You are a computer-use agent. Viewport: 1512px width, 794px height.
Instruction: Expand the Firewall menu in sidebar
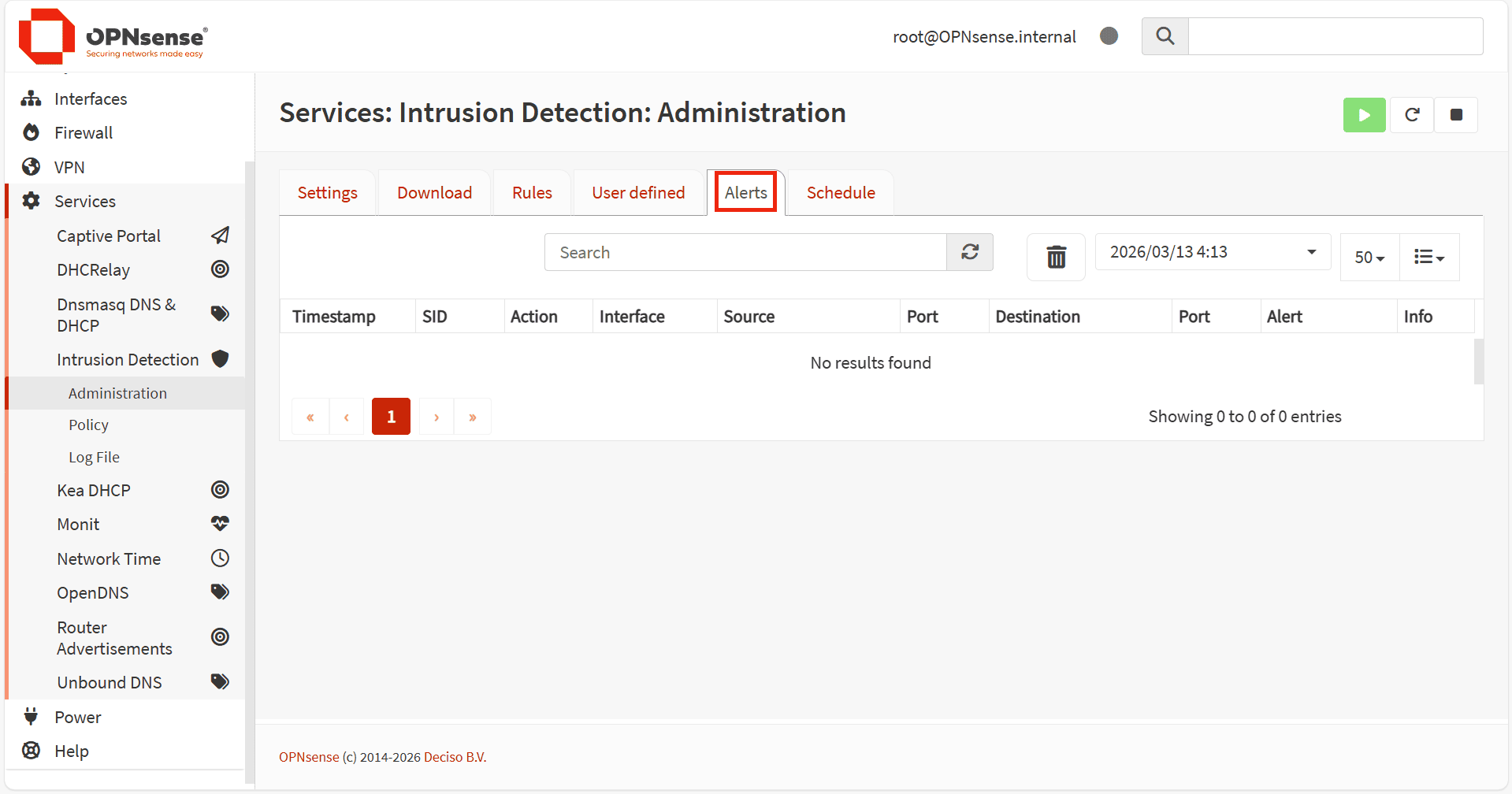tap(84, 133)
